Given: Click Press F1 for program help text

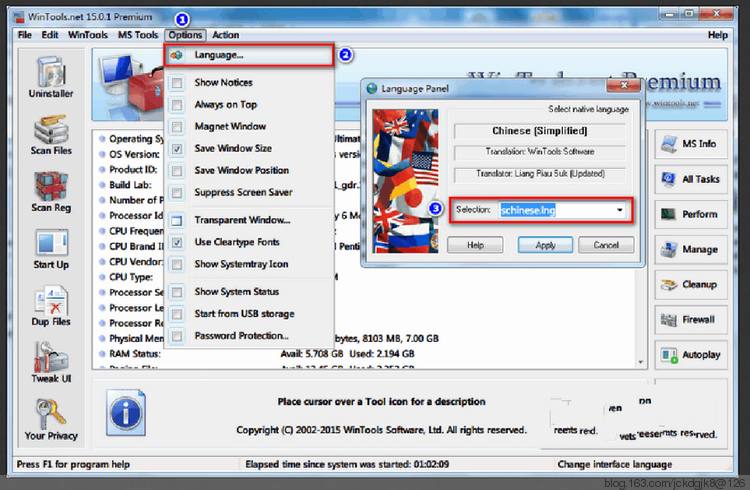Looking at the screenshot, I should click(73, 464).
